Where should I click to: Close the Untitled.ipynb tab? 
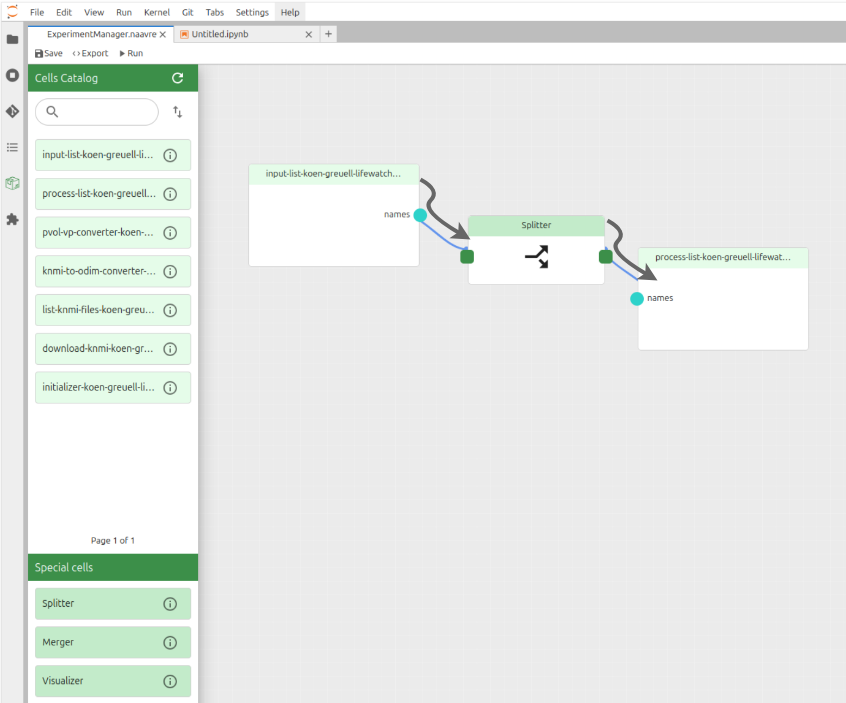click(309, 35)
